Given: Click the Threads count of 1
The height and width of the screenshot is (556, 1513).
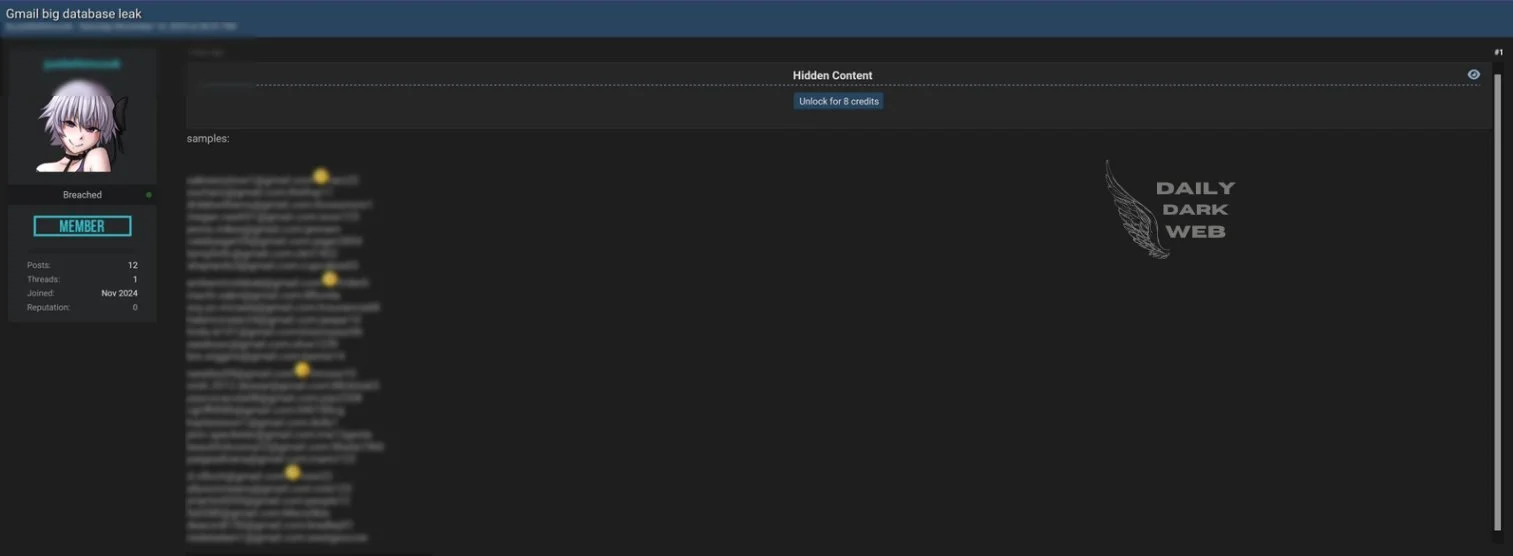Looking at the screenshot, I should 135,279.
